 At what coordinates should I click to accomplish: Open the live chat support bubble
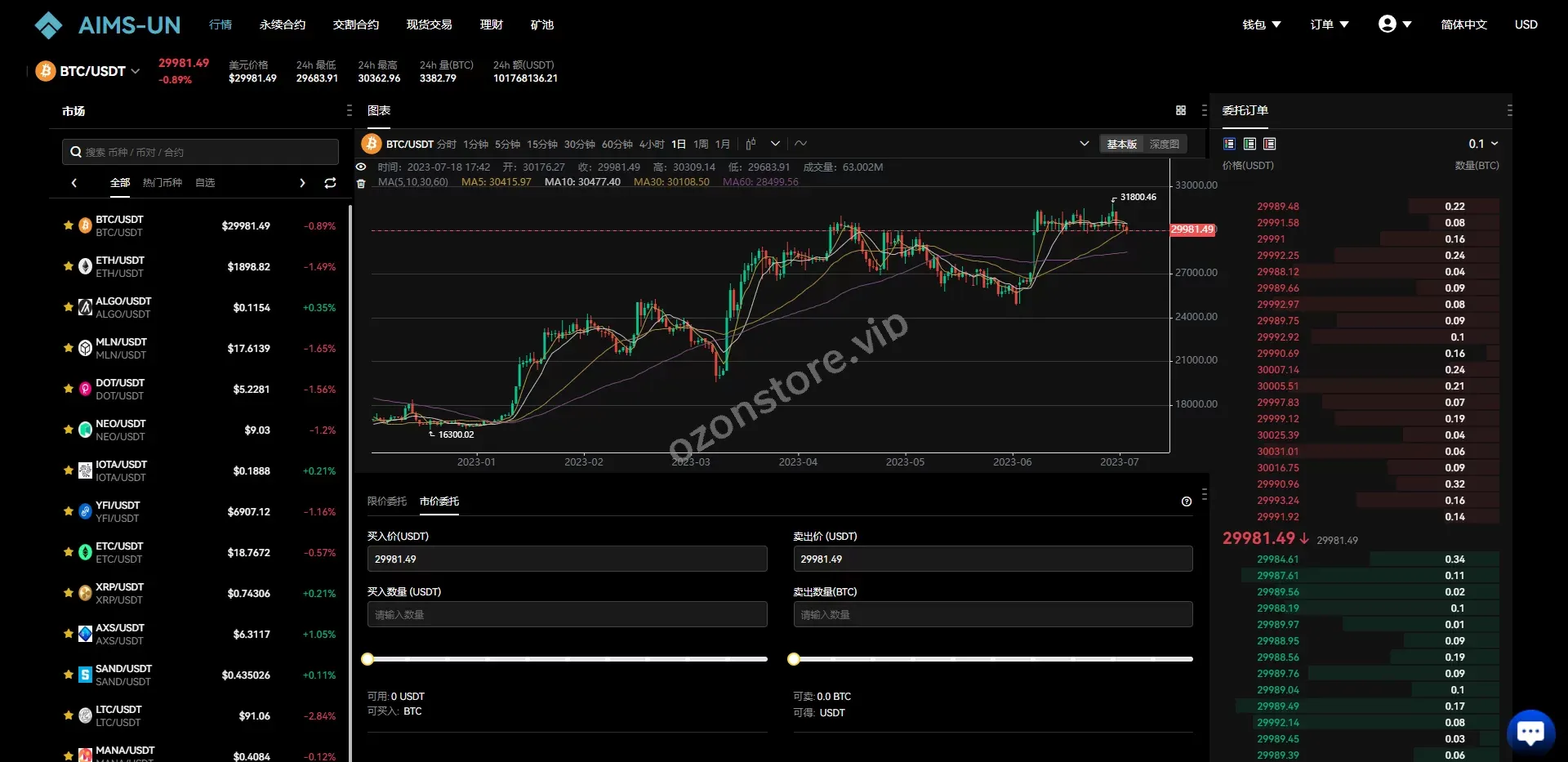click(x=1530, y=731)
